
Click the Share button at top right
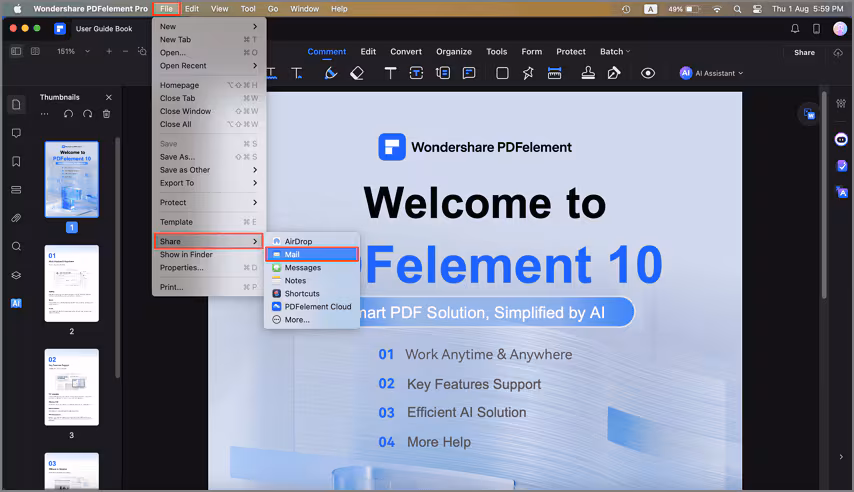click(804, 52)
